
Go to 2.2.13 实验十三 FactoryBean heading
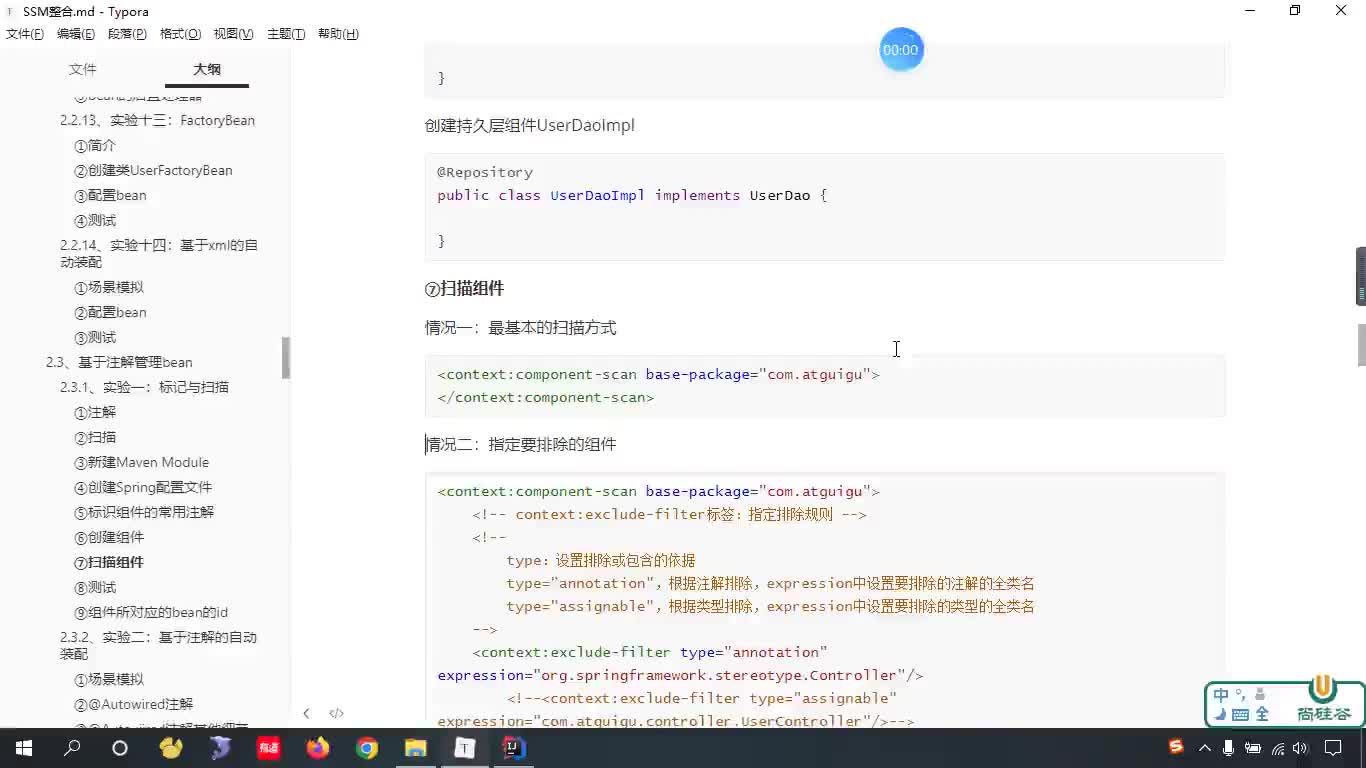pyautogui.click(x=157, y=120)
